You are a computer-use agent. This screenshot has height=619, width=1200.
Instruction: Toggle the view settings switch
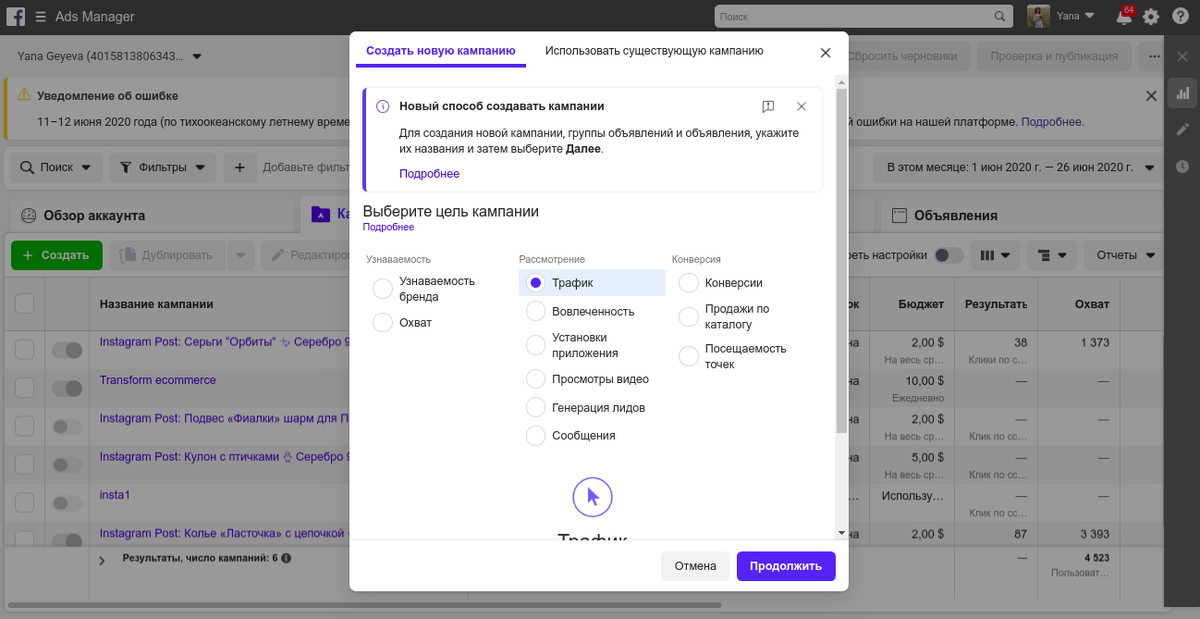pos(948,255)
